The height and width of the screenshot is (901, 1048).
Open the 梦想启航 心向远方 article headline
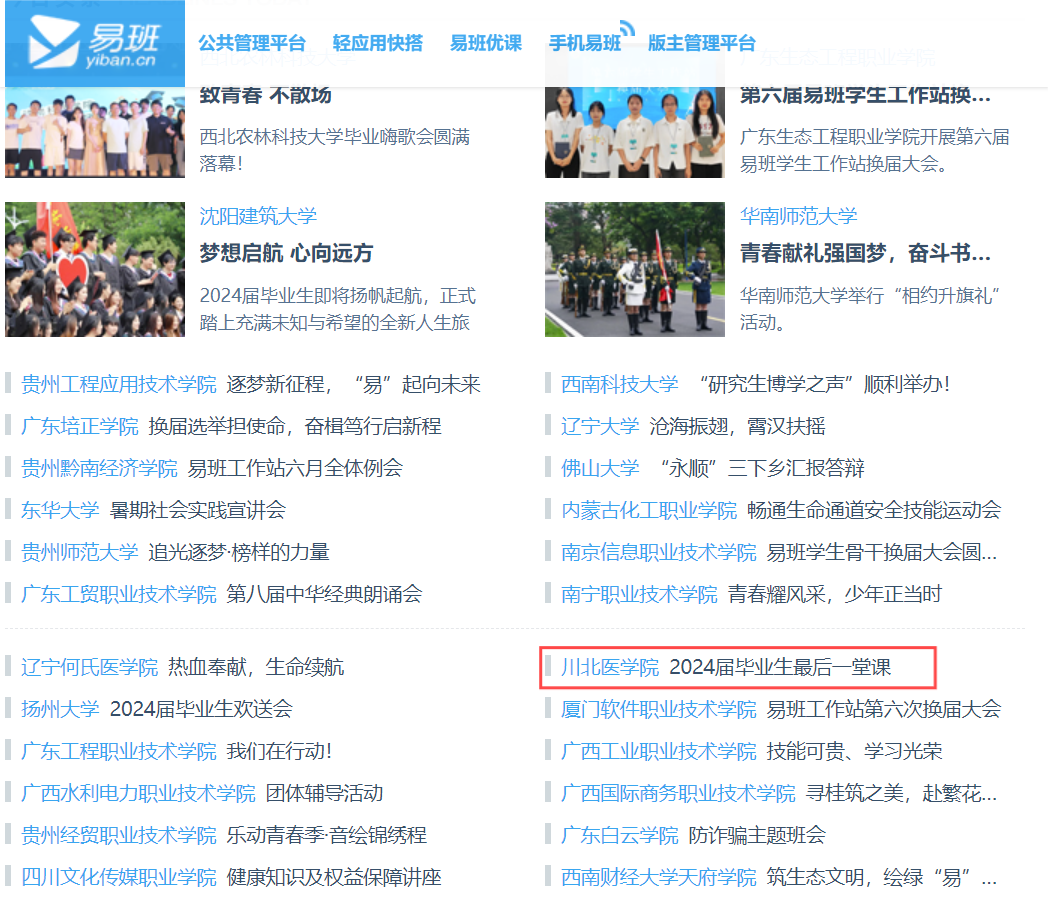[x=286, y=253]
